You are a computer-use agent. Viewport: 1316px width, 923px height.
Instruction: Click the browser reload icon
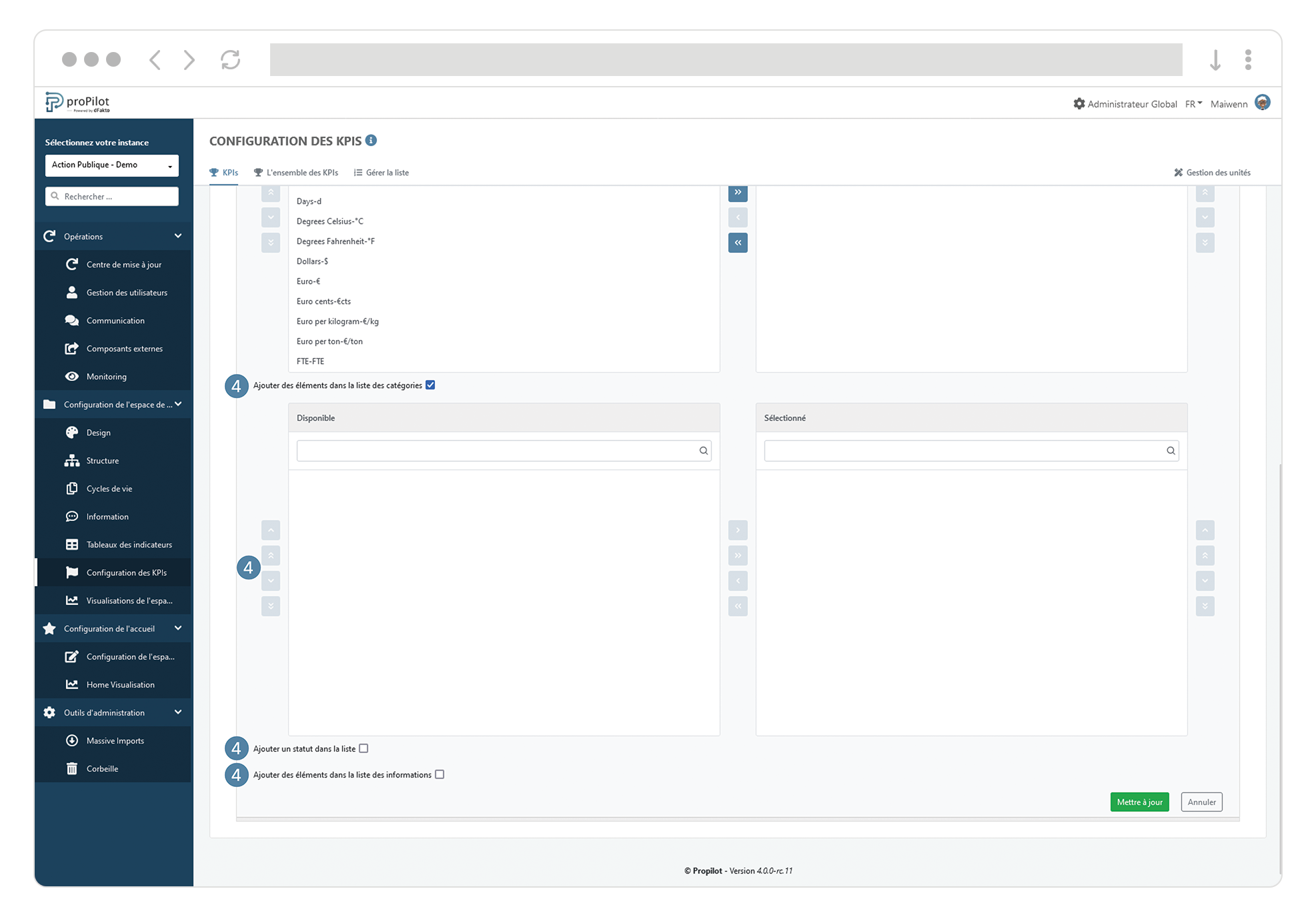point(230,59)
